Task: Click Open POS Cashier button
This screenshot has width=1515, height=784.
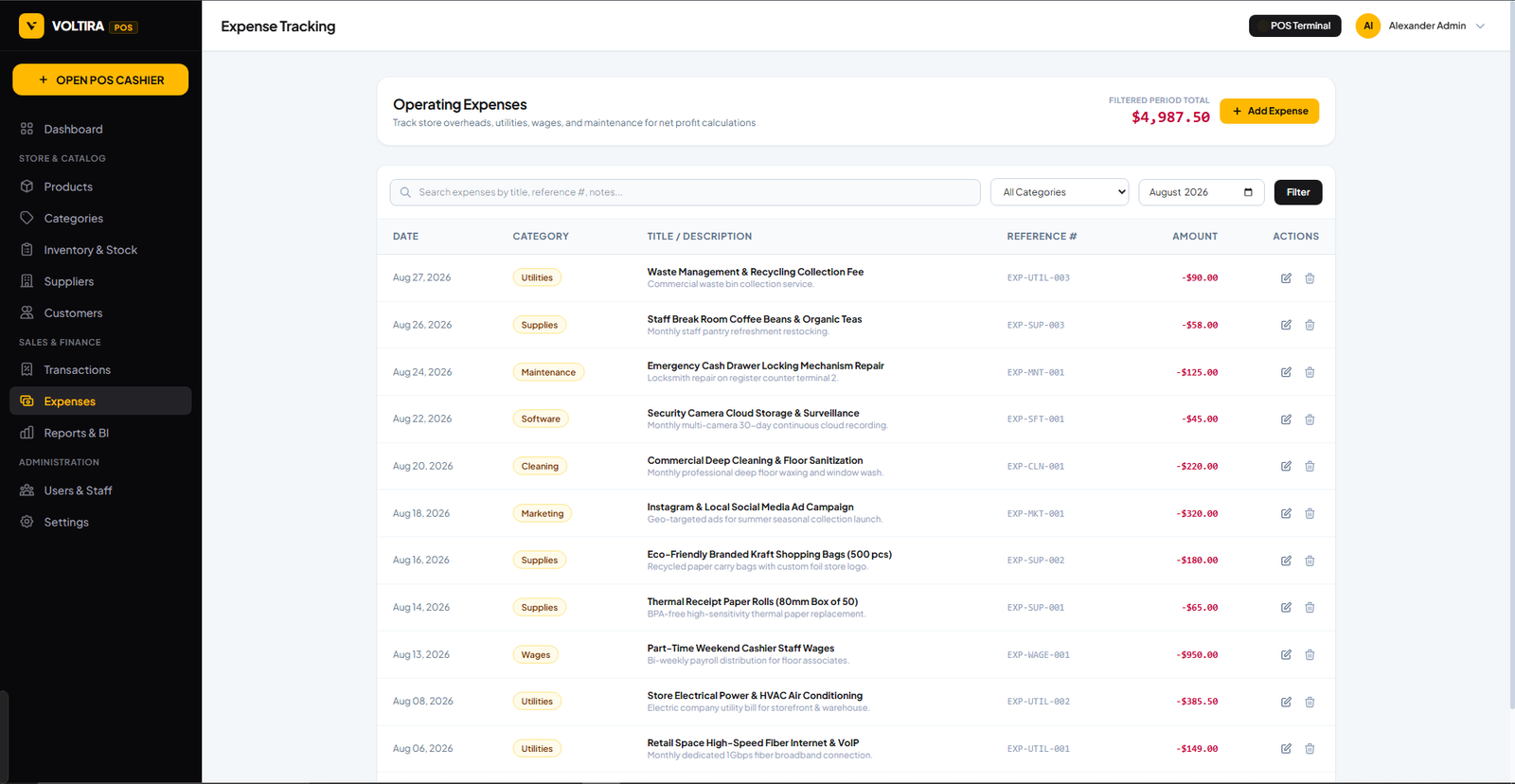Action: point(100,80)
